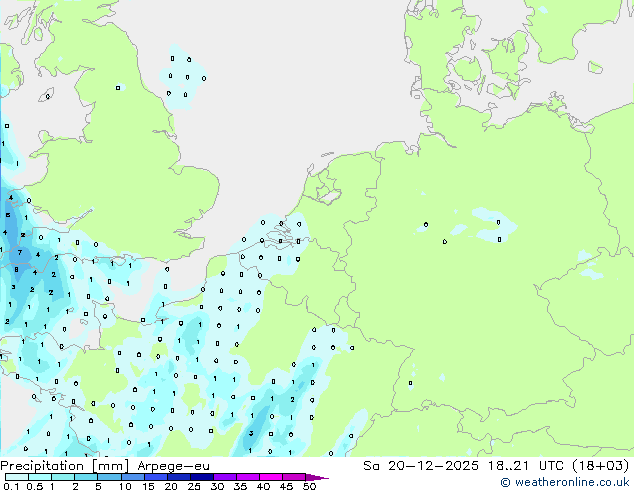
Task: Click the '35' legend scale label
Action: [240, 486]
